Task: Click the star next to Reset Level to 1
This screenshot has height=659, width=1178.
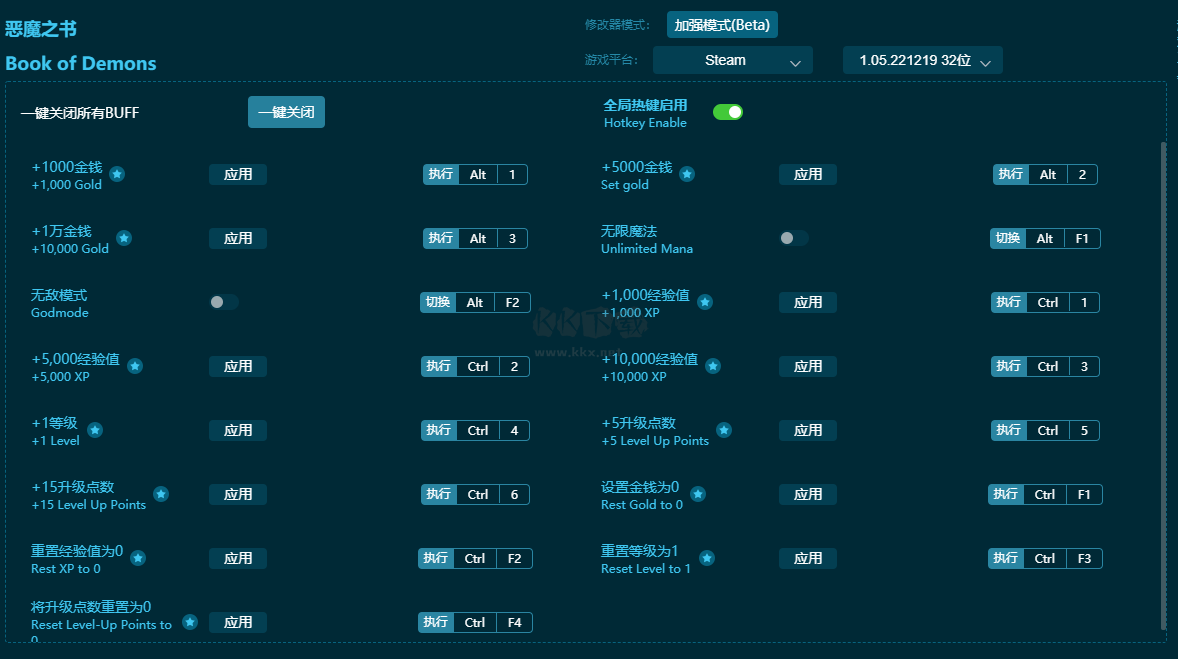Action: [x=707, y=558]
